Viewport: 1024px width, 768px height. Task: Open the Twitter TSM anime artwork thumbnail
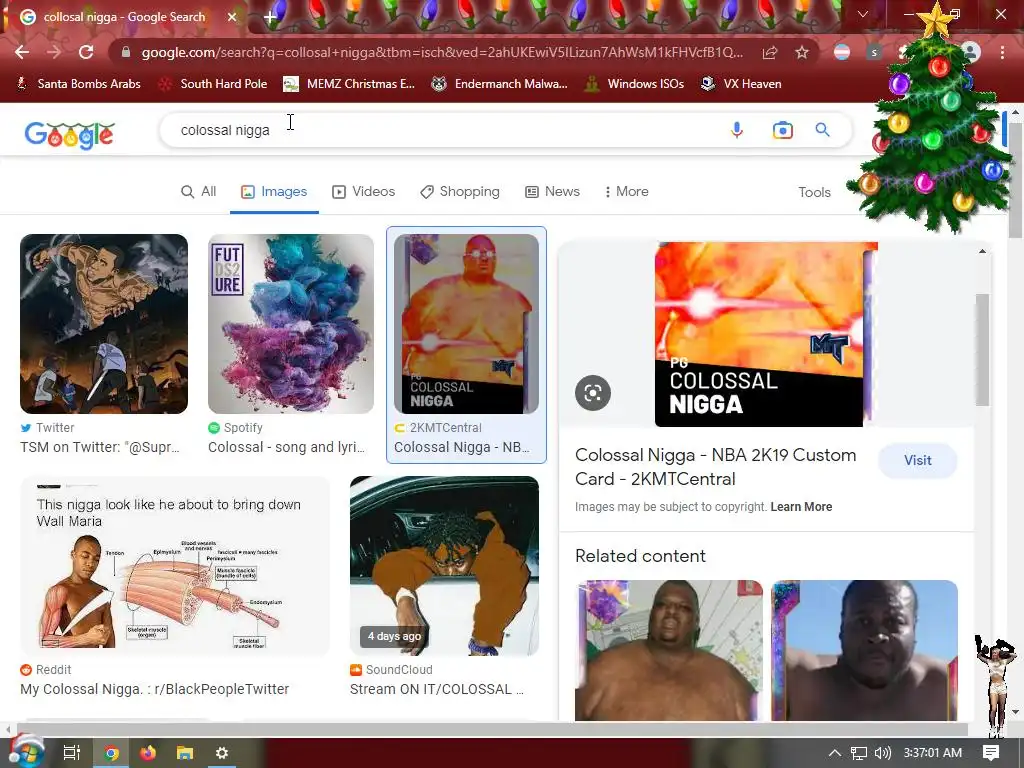pos(104,324)
